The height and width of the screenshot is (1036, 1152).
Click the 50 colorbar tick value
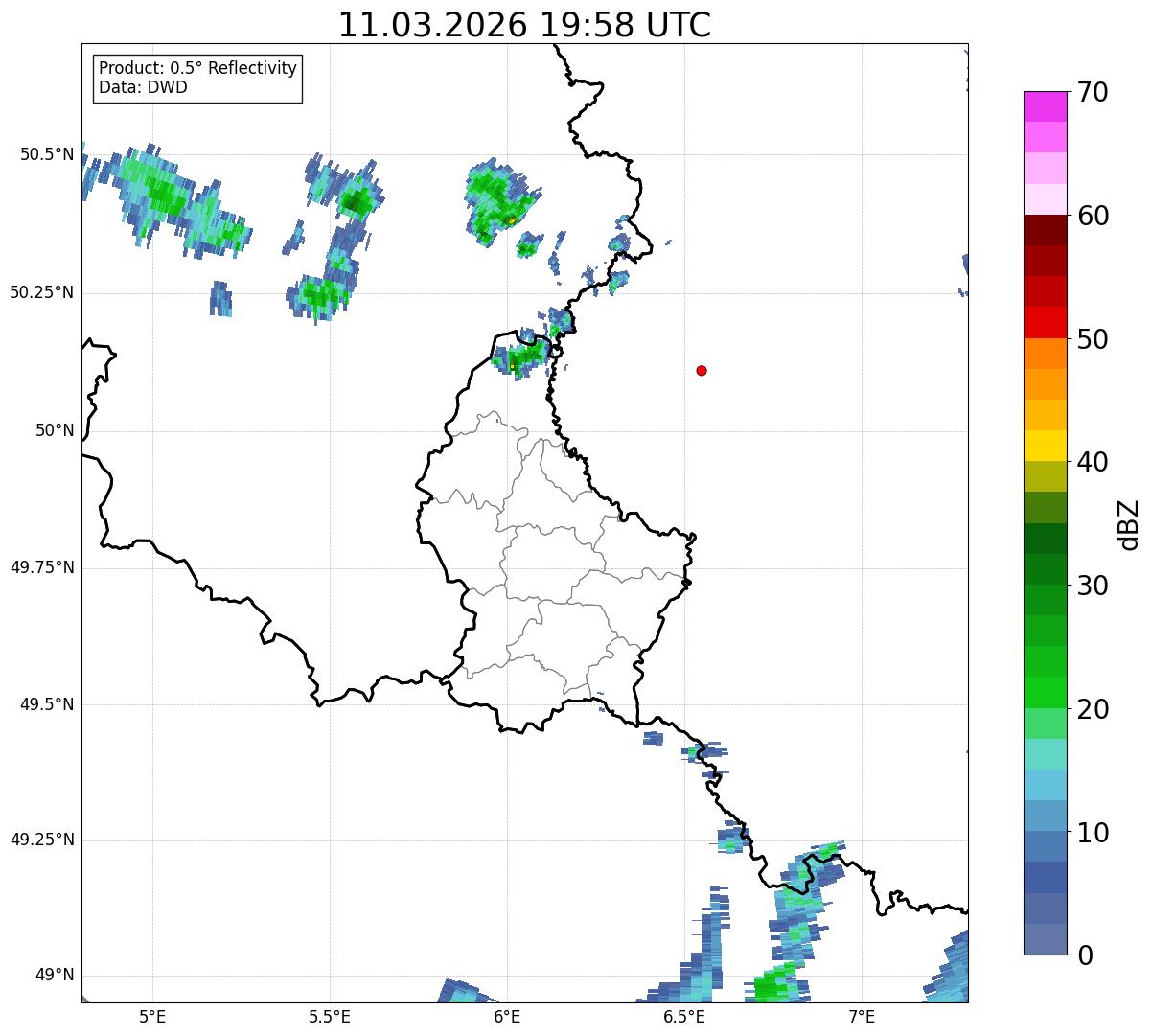[x=1093, y=339]
